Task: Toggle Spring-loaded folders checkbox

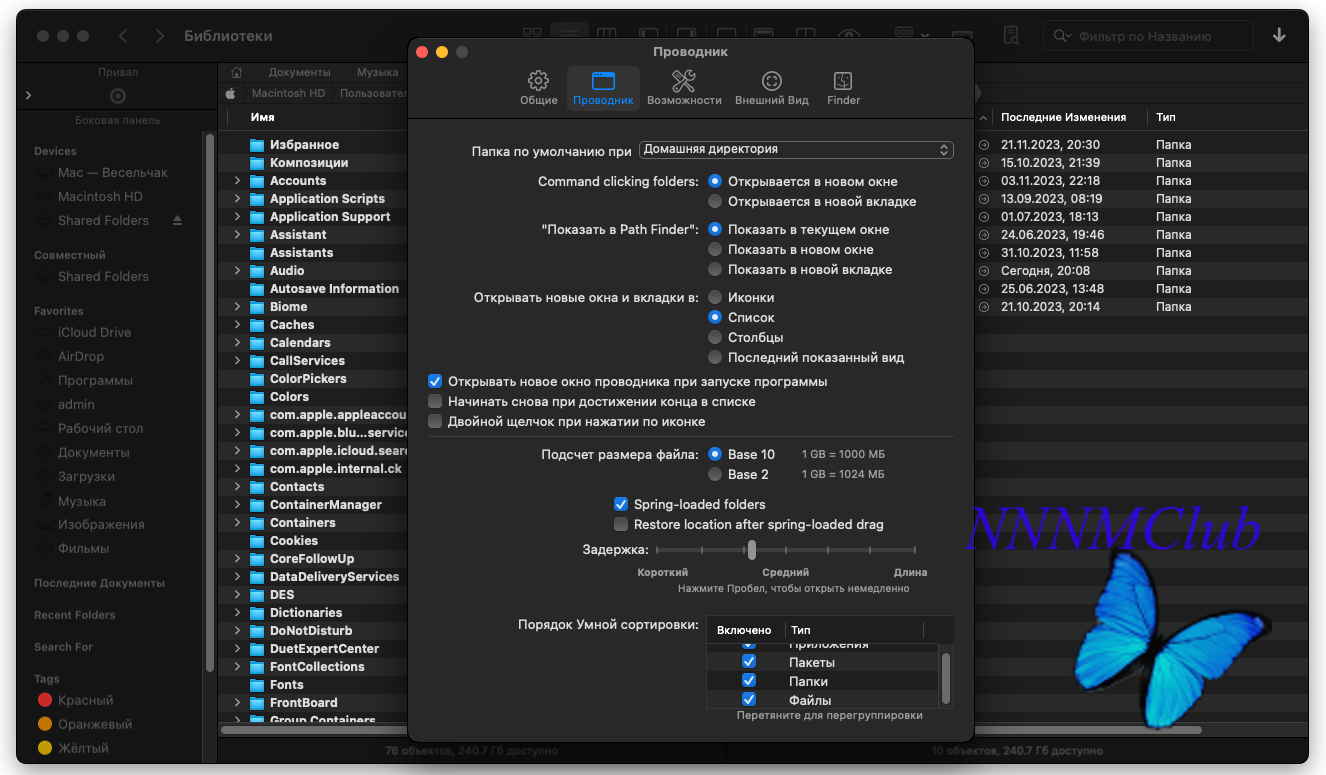Action: (621, 504)
